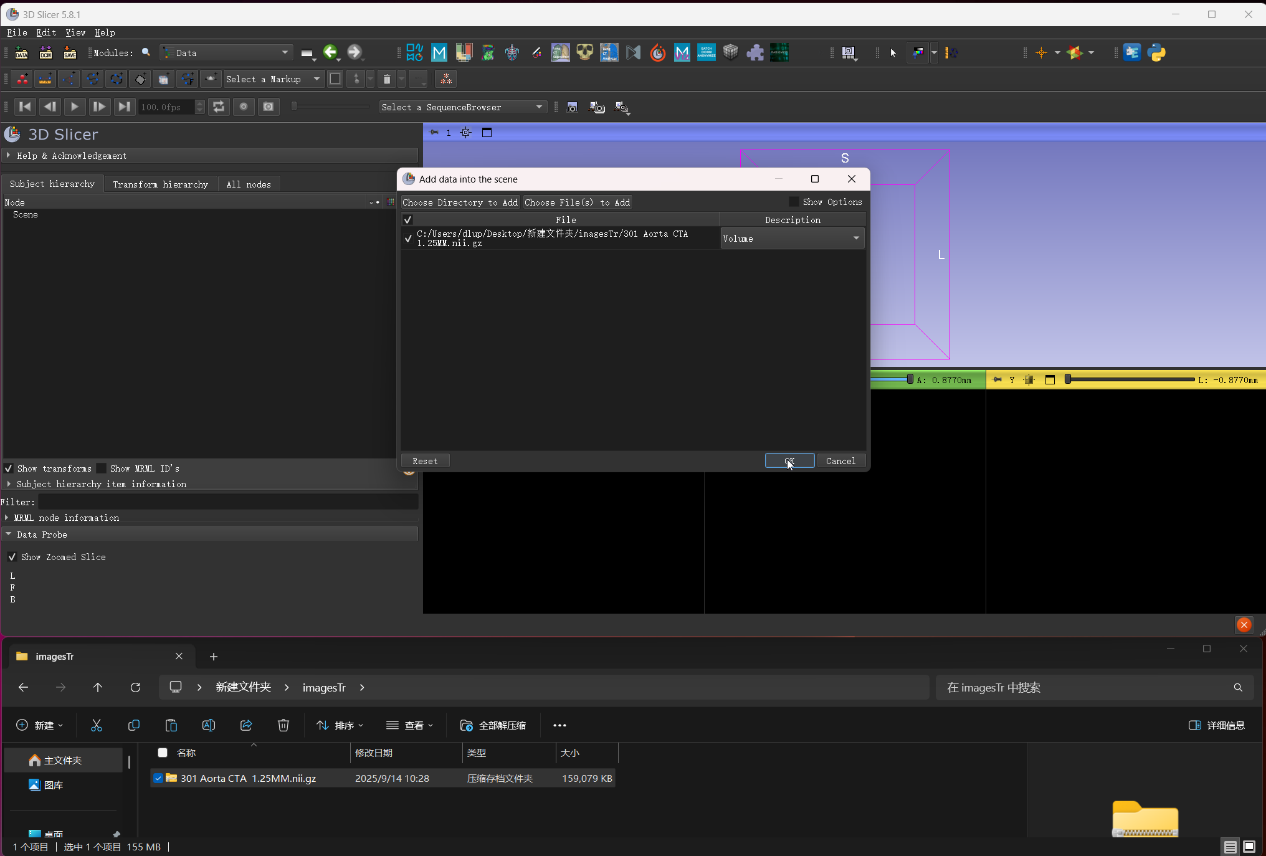Screen dimensions: 1266x856
Task: Click the search box in imagesTr window
Action: tap(1093, 688)
